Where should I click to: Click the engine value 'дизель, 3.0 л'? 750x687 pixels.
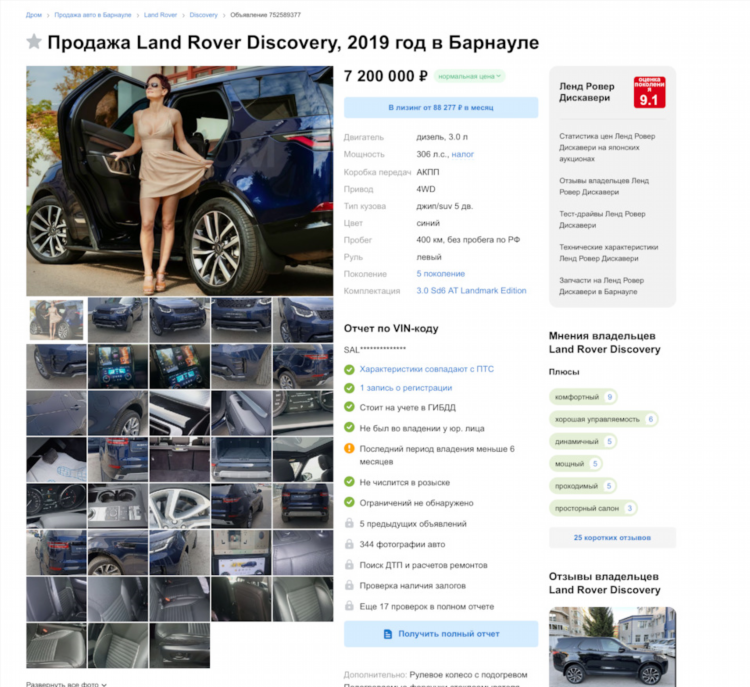442,137
